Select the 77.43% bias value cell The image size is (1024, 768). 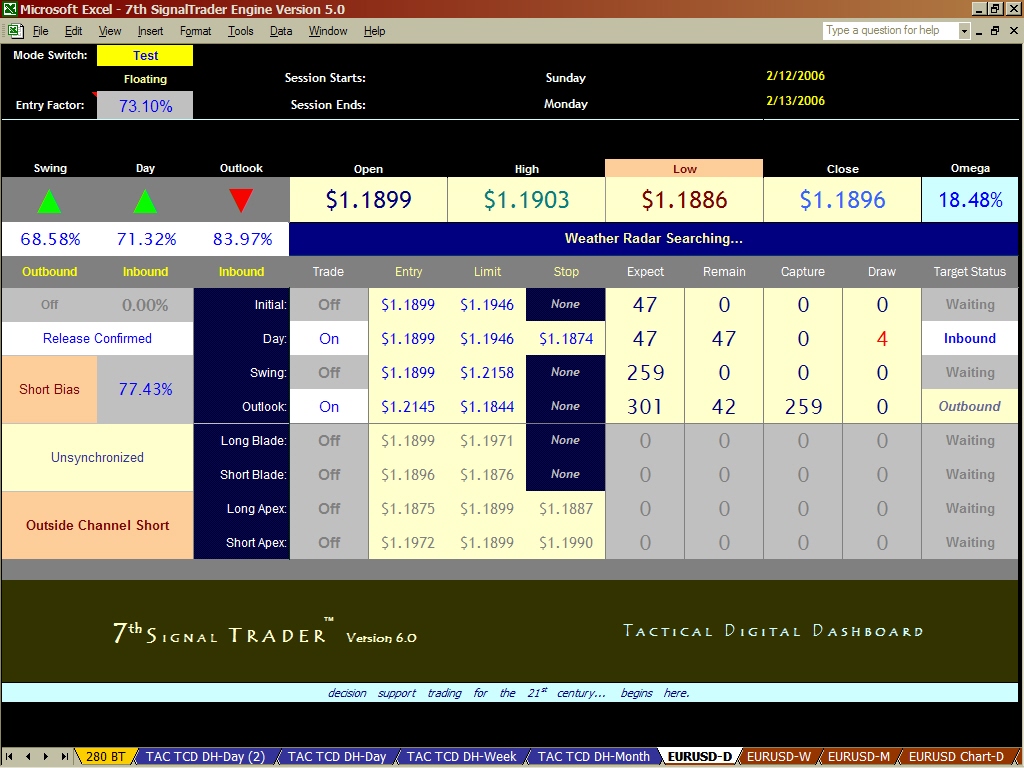click(x=145, y=389)
